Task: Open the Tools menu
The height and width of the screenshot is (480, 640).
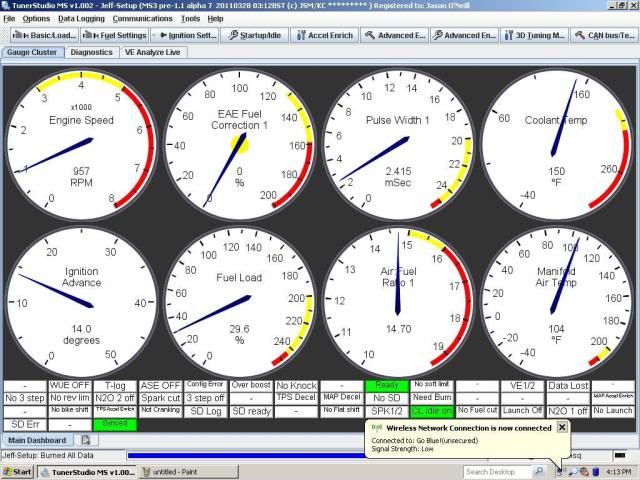Action: click(190, 19)
